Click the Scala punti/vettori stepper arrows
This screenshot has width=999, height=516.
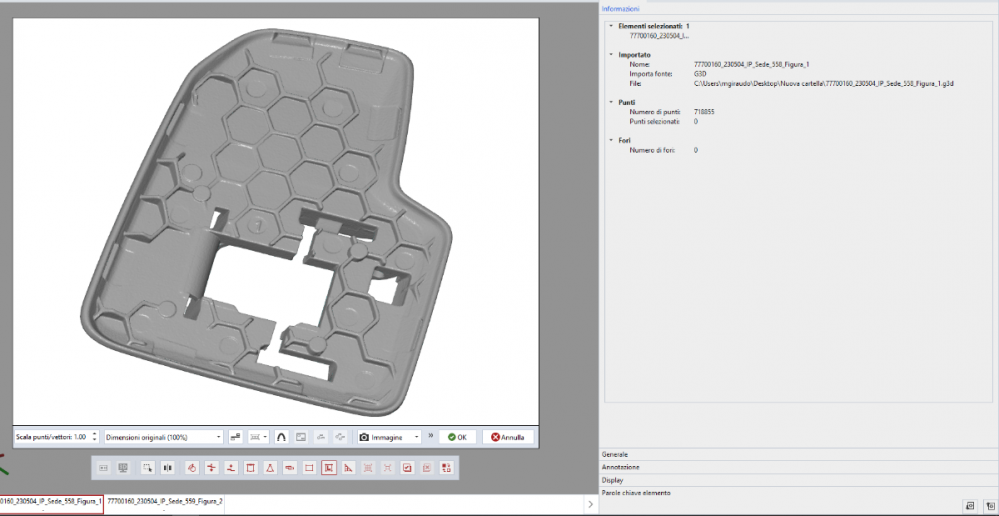[x=94, y=437]
